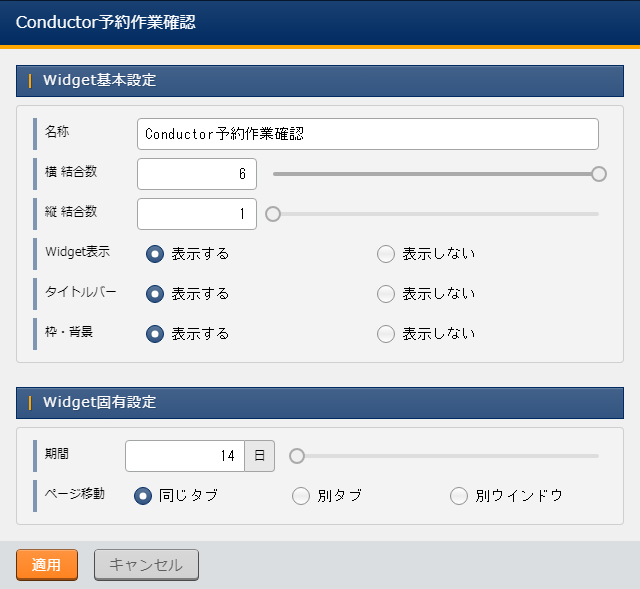This screenshot has height=589, width=640.
Task: Select 表示する for タイトルバー
Action: coord(155,294)
